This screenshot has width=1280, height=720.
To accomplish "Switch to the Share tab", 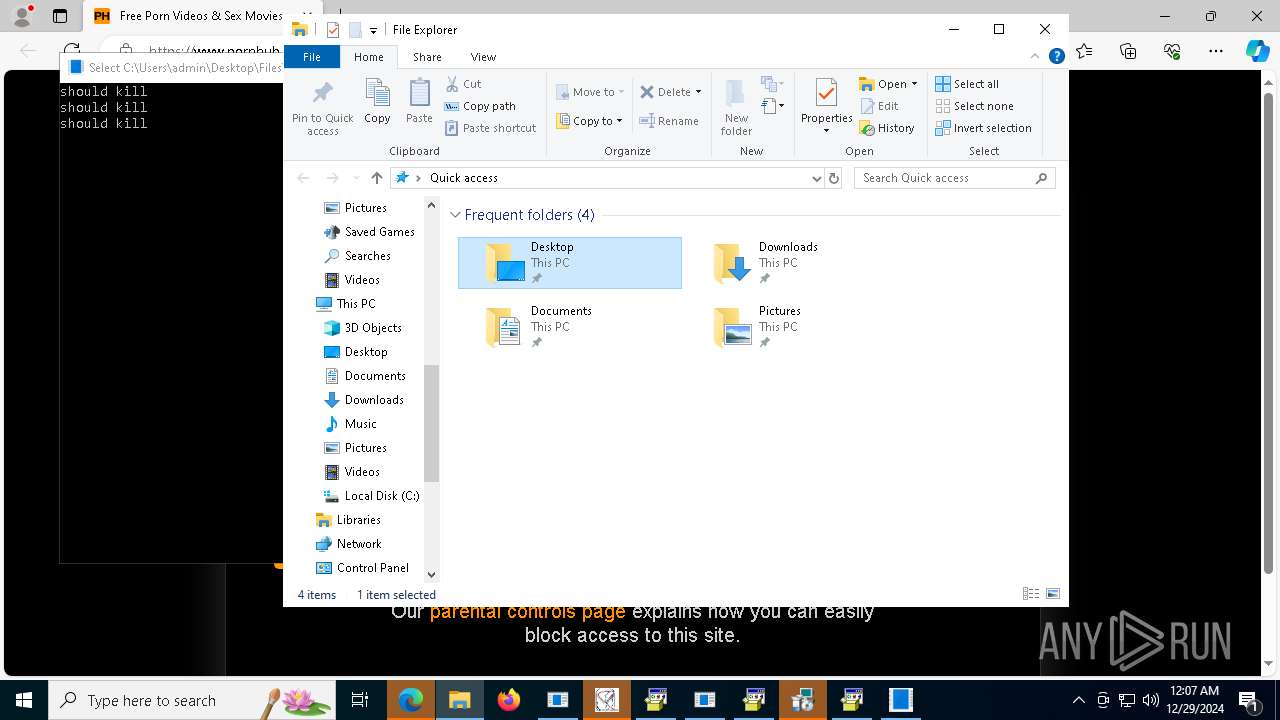I will [427, 57].
